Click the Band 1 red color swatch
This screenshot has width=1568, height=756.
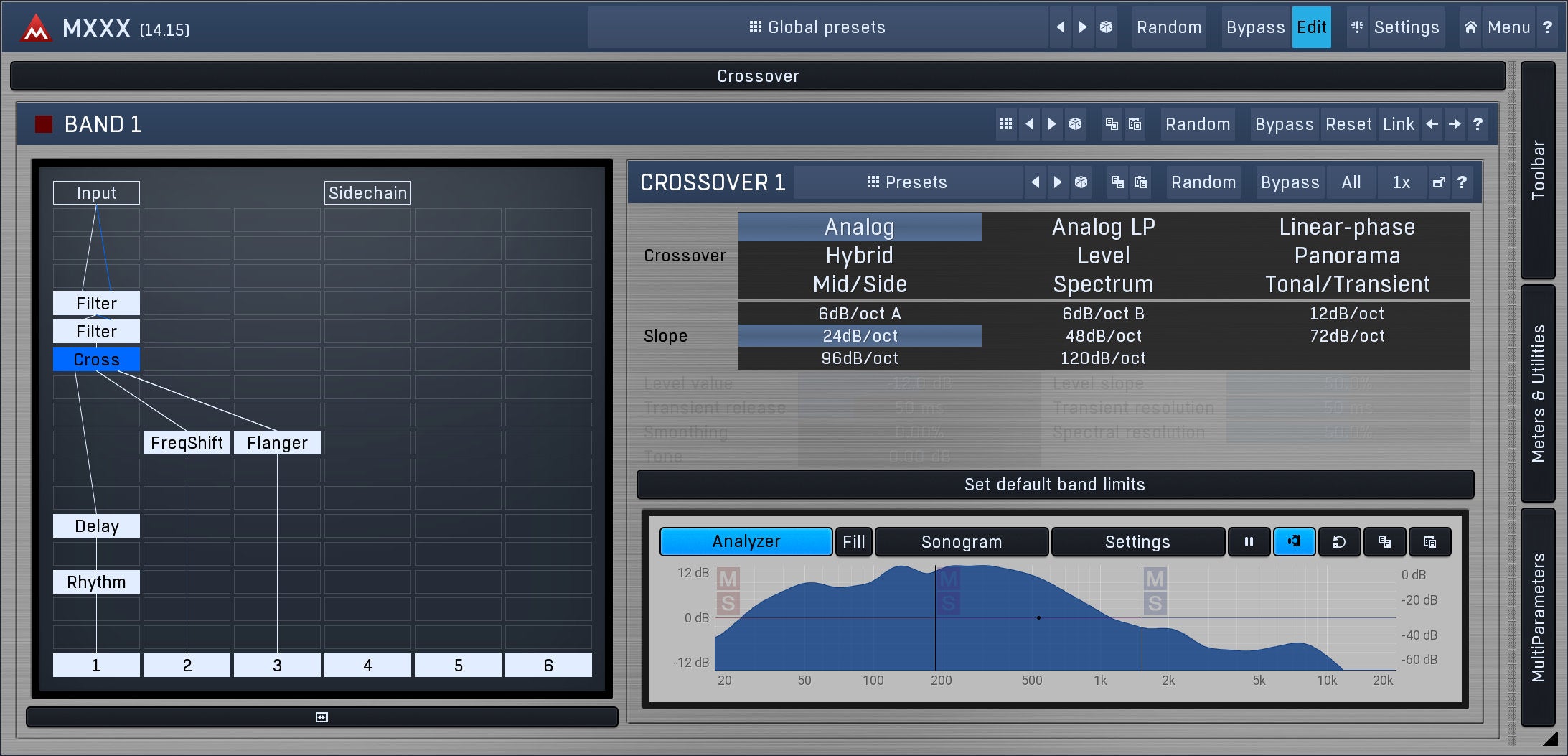coord(44,124)
